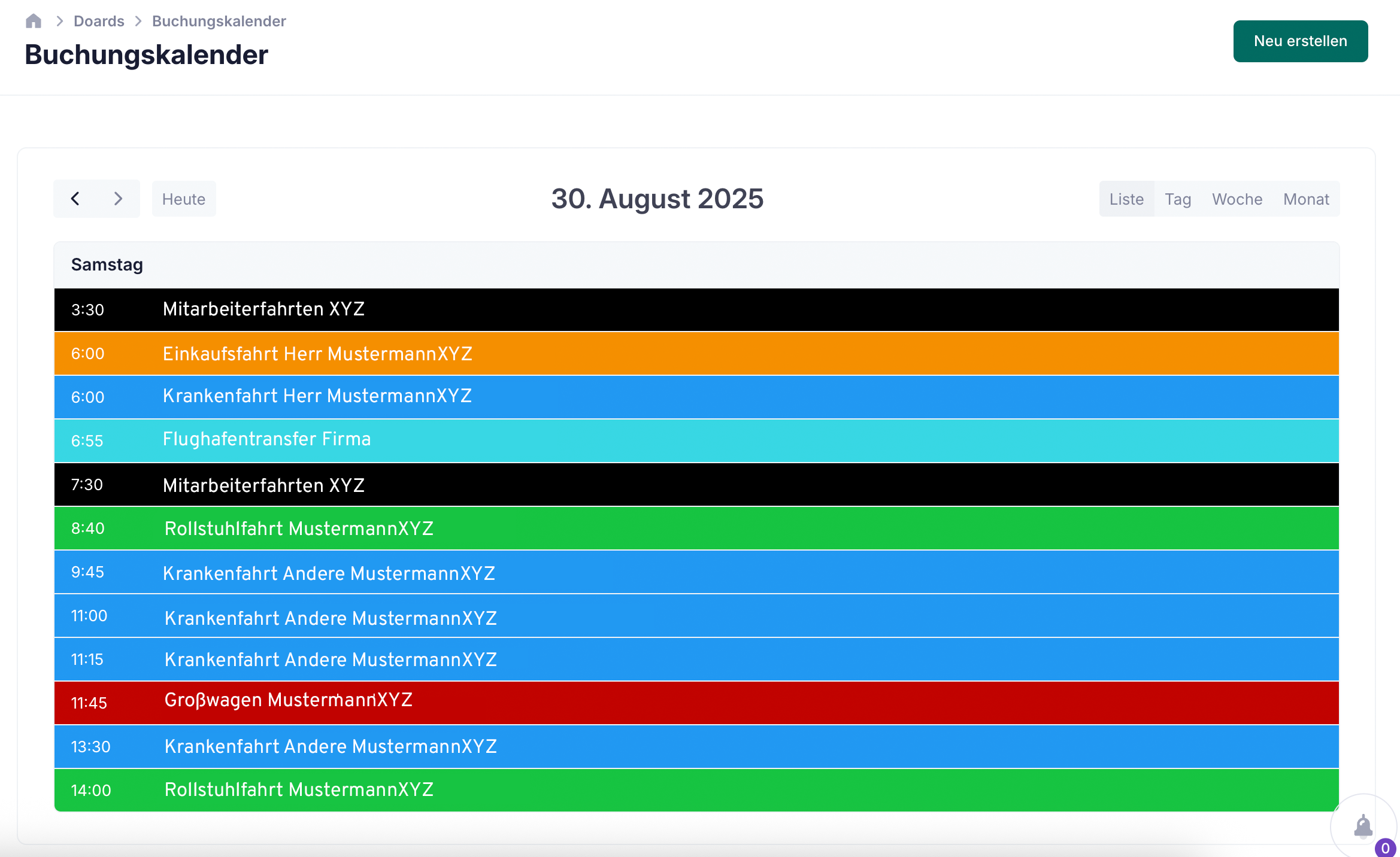Viewport: 1400px width, 857px height.
Task: Go to previous day with left arrow
Action: pyautogui.click(x=75, y=199)
